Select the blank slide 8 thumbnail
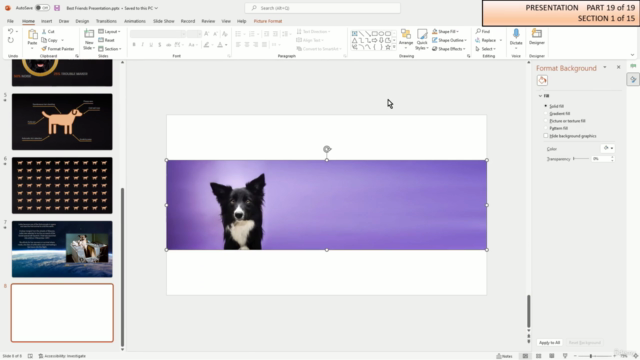The height and width of the screenshot is (360, 640). click(62, 313)
